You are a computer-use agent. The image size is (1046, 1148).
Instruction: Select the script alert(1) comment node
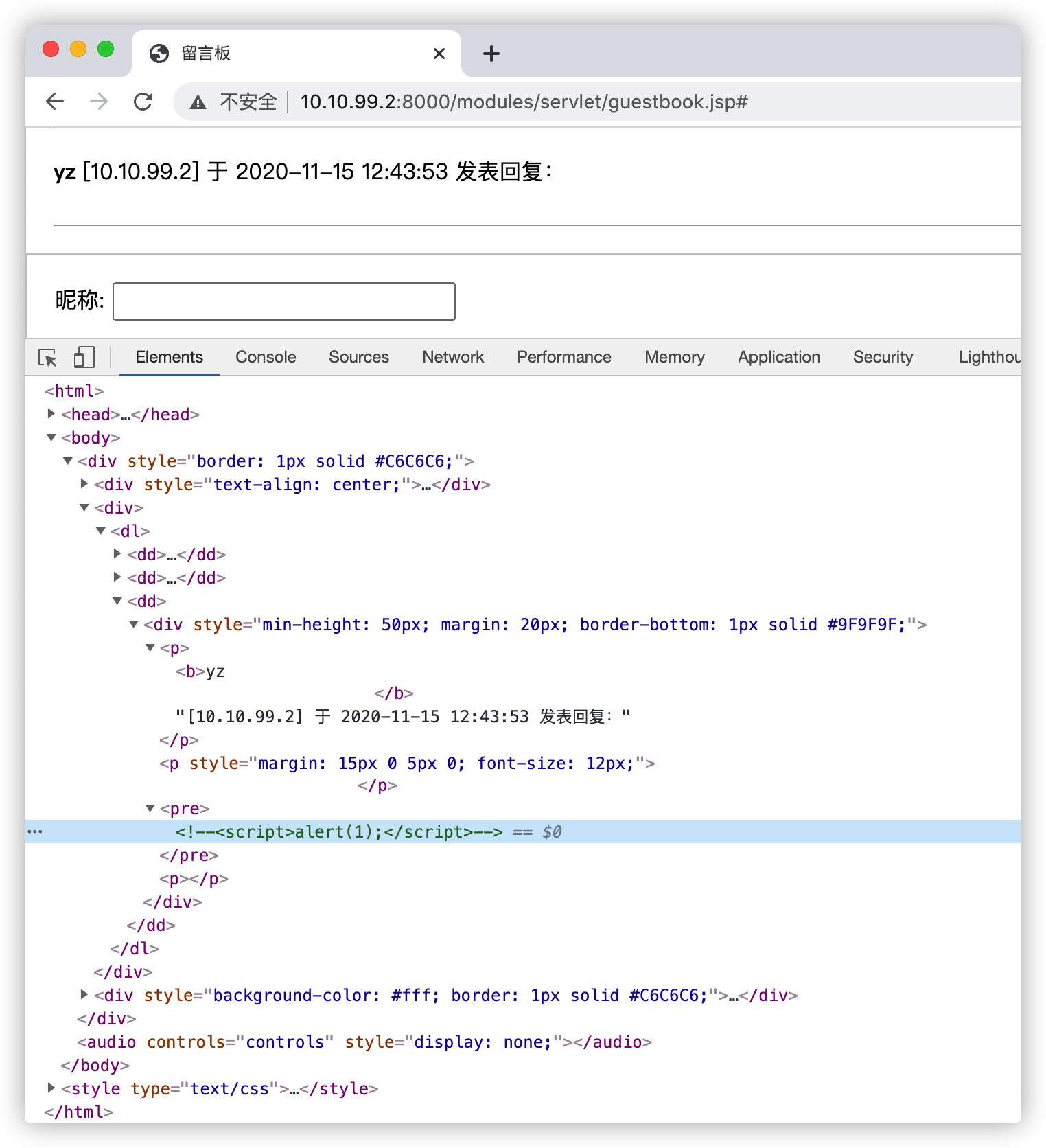(x=339, y=832)
